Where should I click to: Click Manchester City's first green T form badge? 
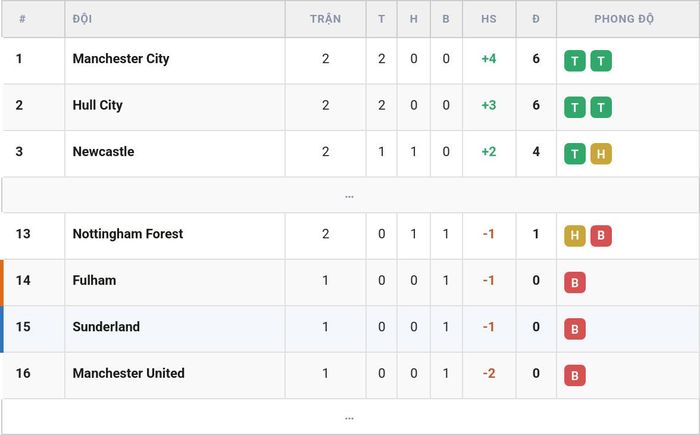[575, 61]
